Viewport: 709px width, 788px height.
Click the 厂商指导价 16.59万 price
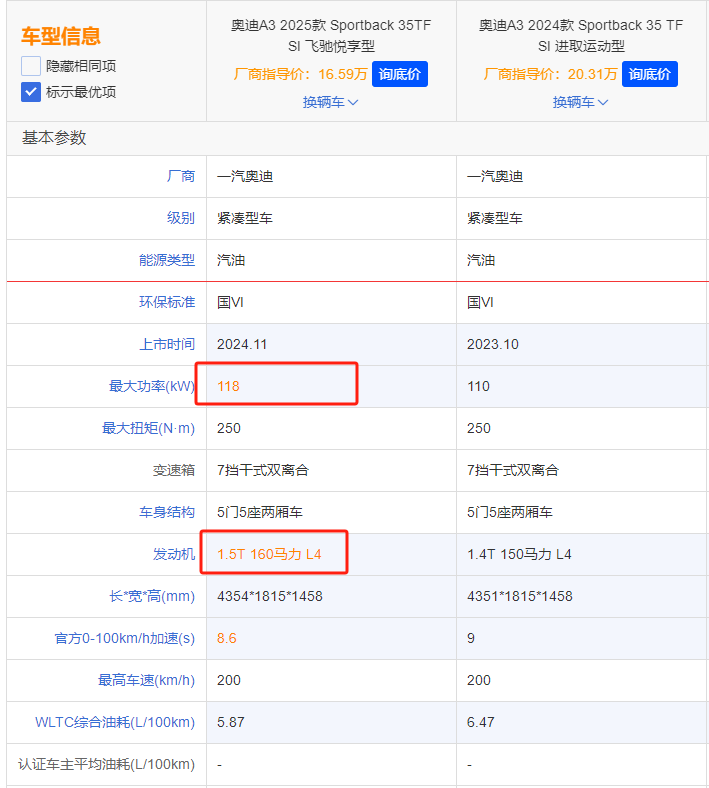pos(300,74)
